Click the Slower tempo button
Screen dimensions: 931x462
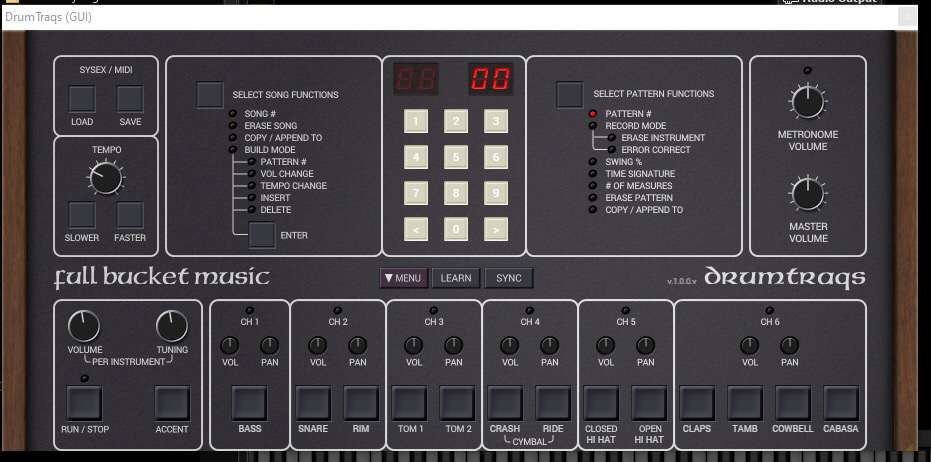coord(82,215)
